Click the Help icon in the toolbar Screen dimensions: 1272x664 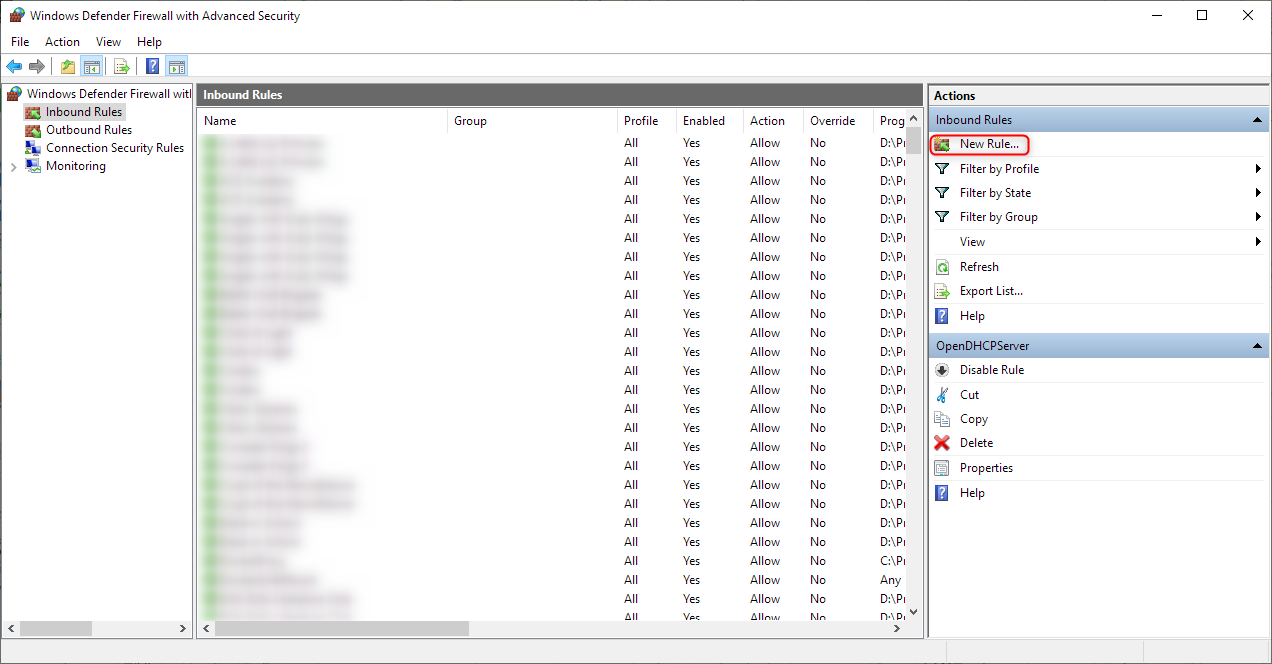152,65
